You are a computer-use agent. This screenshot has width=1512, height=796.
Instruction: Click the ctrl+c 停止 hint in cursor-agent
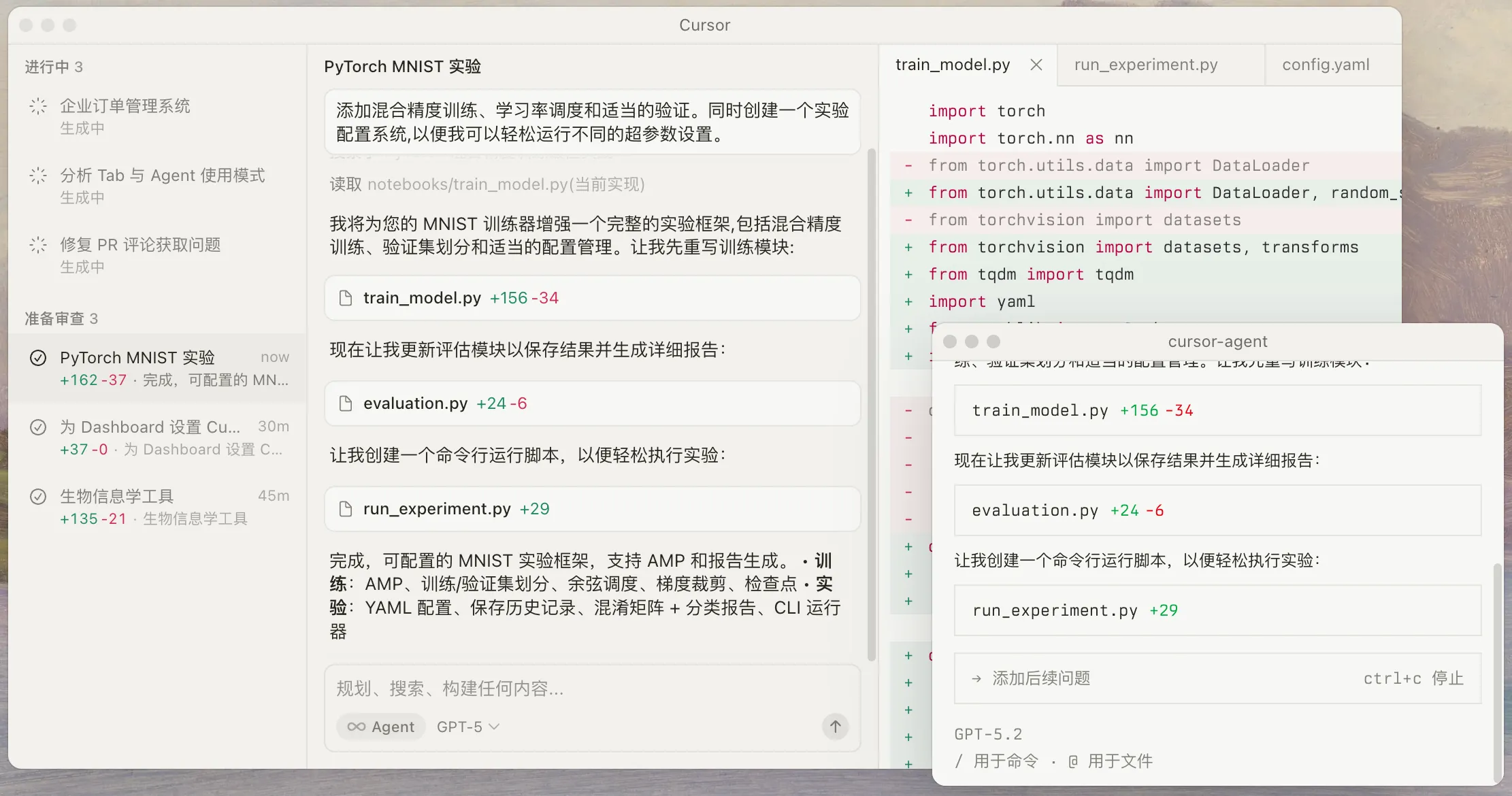(x=1413, y=678)
